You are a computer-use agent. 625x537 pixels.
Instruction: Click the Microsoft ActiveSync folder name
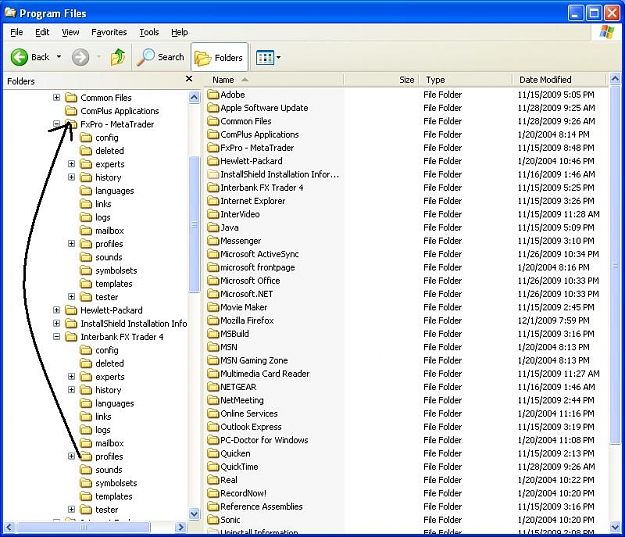pos(259,254)
